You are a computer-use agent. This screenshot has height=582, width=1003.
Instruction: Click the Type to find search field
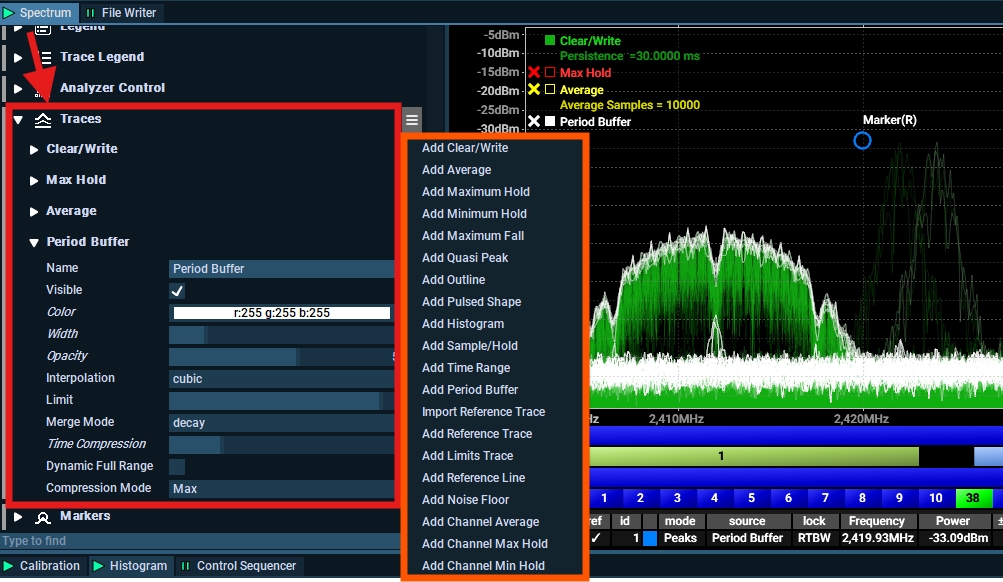click(200, 541)
